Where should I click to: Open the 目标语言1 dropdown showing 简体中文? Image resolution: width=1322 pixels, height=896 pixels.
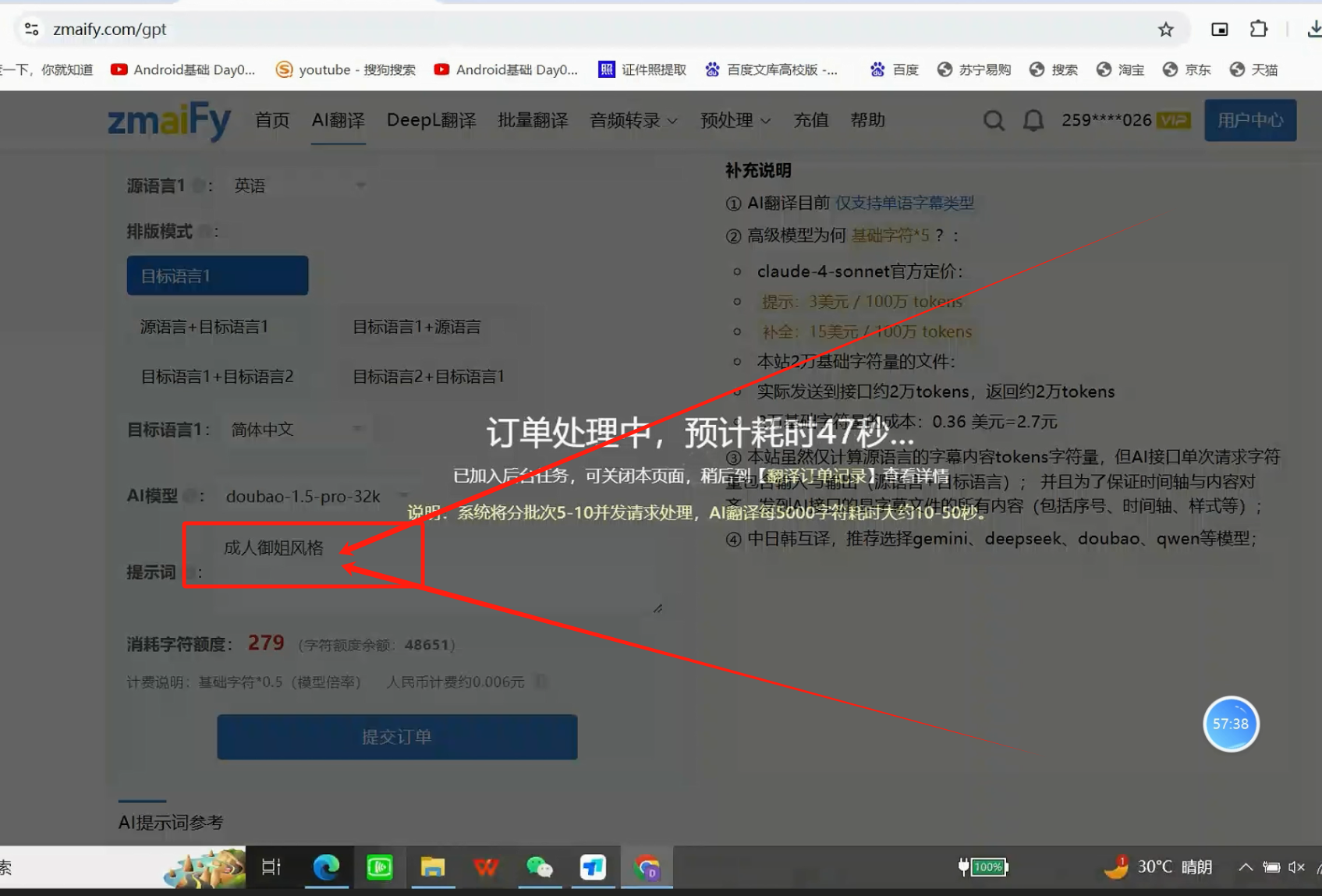(296, 429)
